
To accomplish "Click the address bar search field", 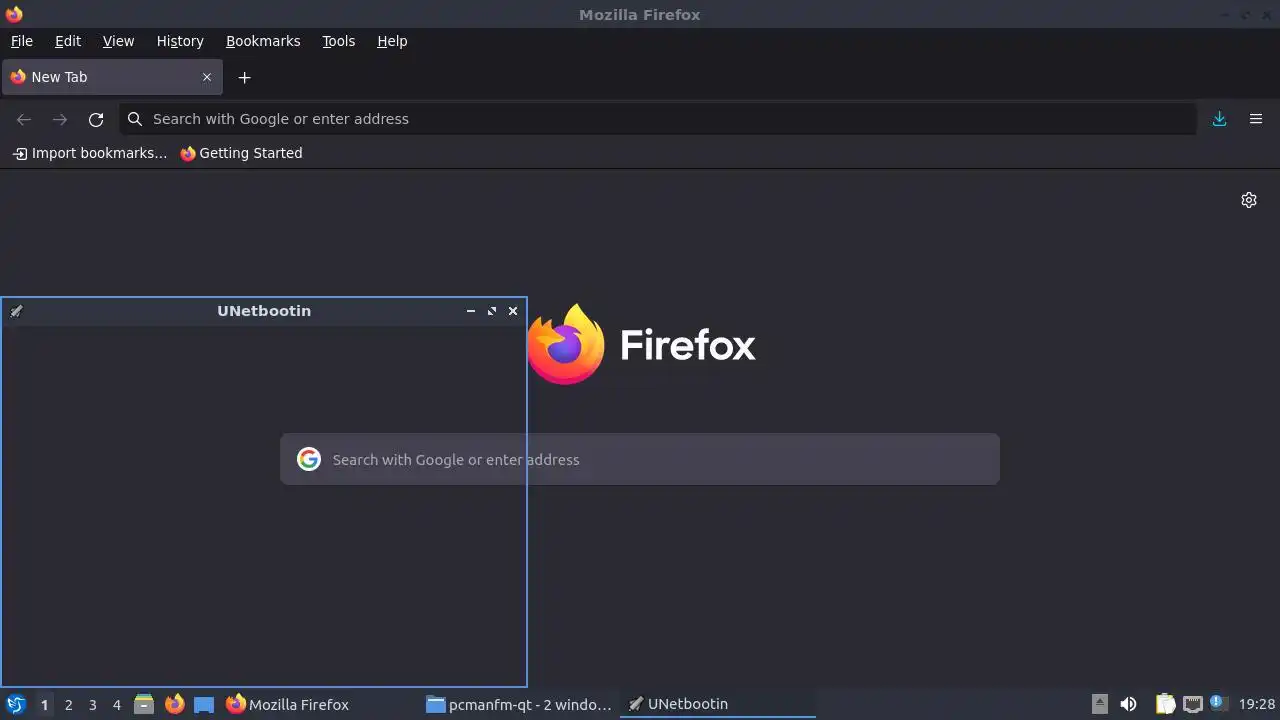I will coord(658,119).
